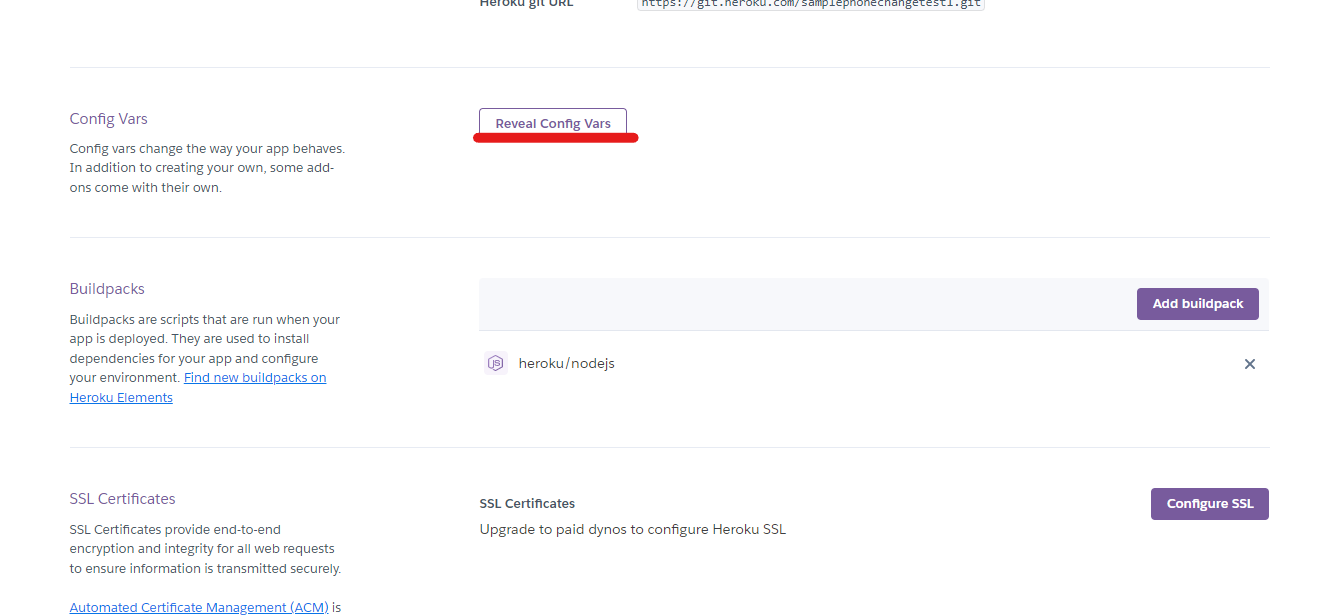1338x616 pixels.
Task: Click the Heroku git URL field
Action: [x=810, y=4]
